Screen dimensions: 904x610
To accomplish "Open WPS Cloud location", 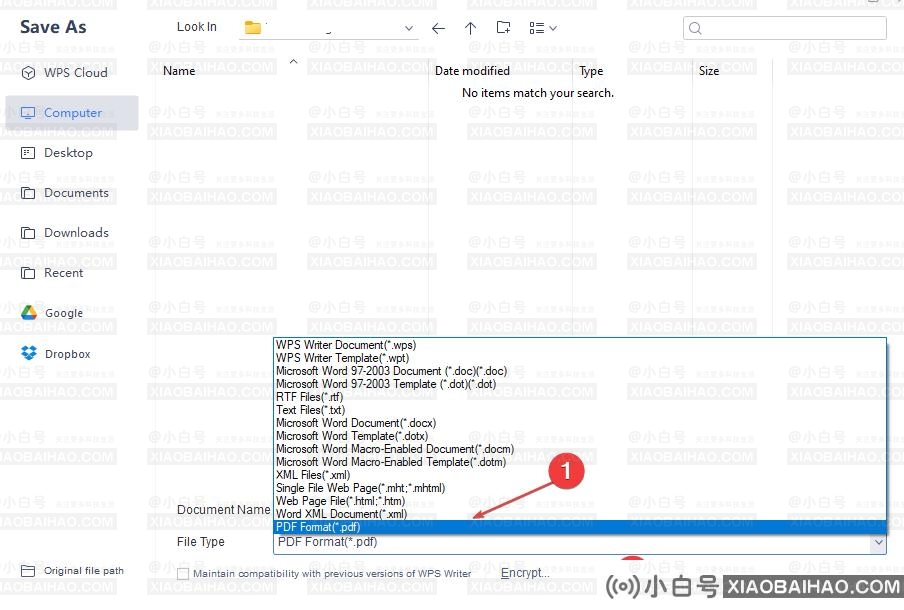I will click(64, 73).
